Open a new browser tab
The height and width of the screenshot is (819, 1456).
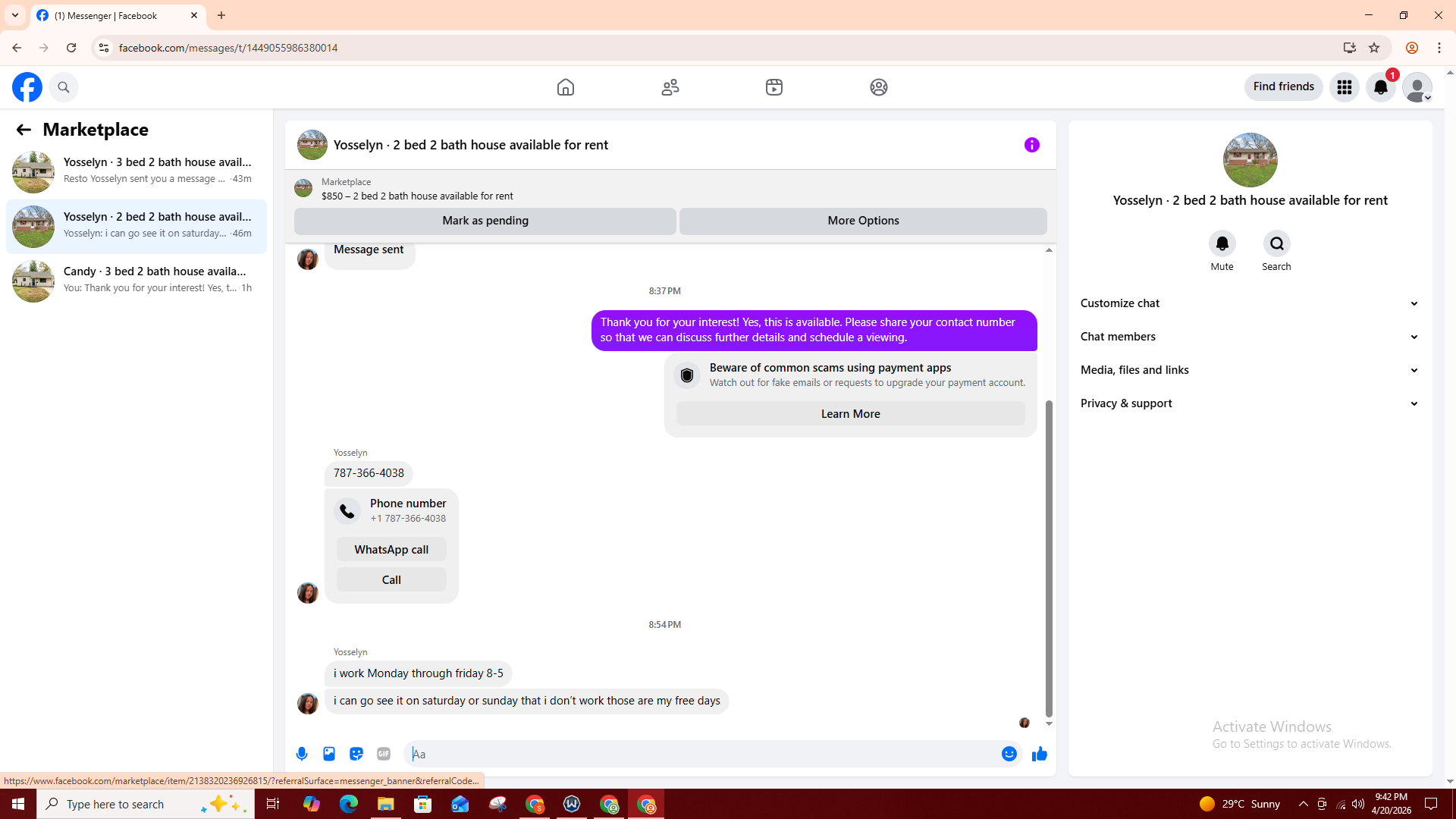coord(221,15)
